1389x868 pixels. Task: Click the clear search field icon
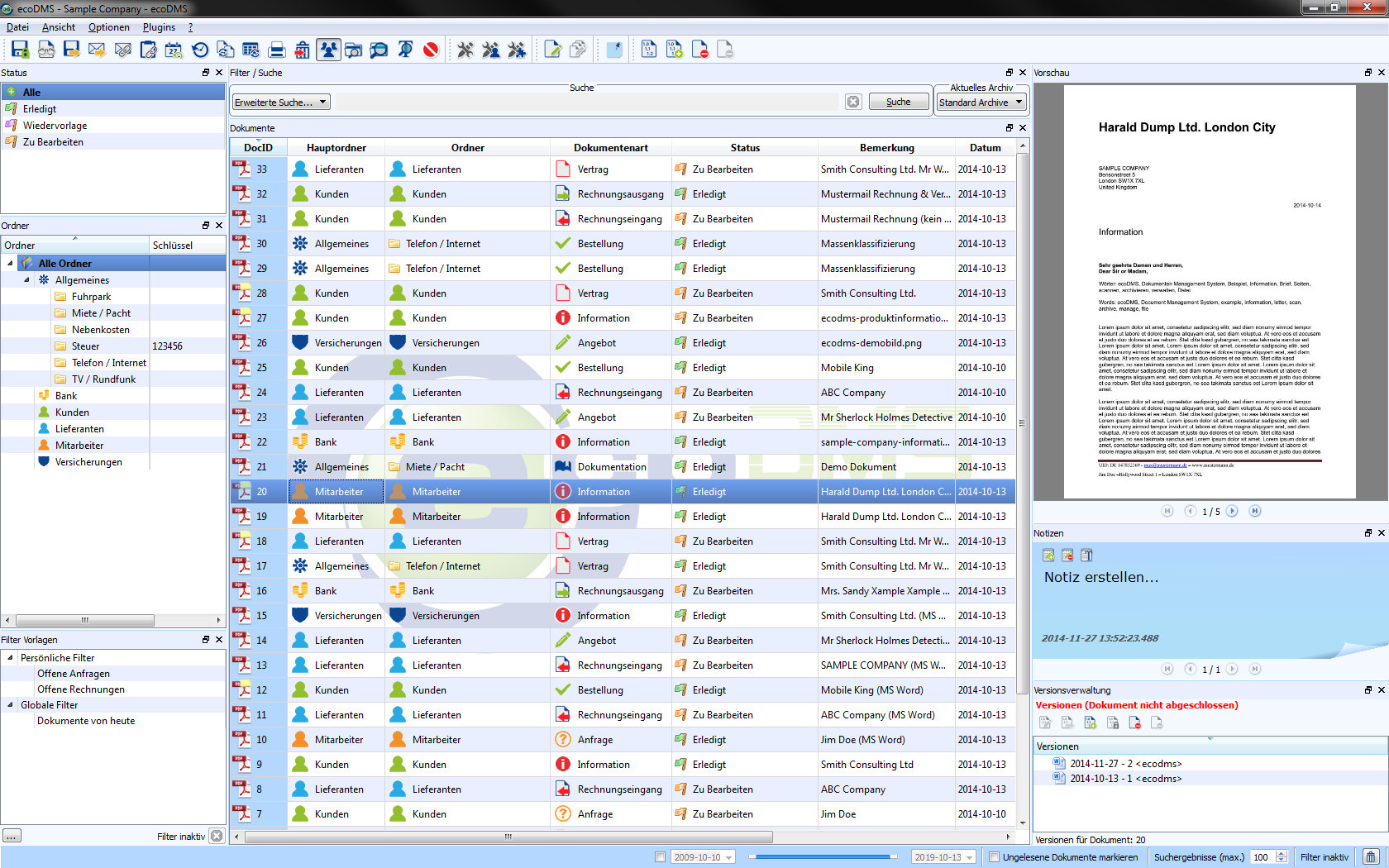point(853,102)
